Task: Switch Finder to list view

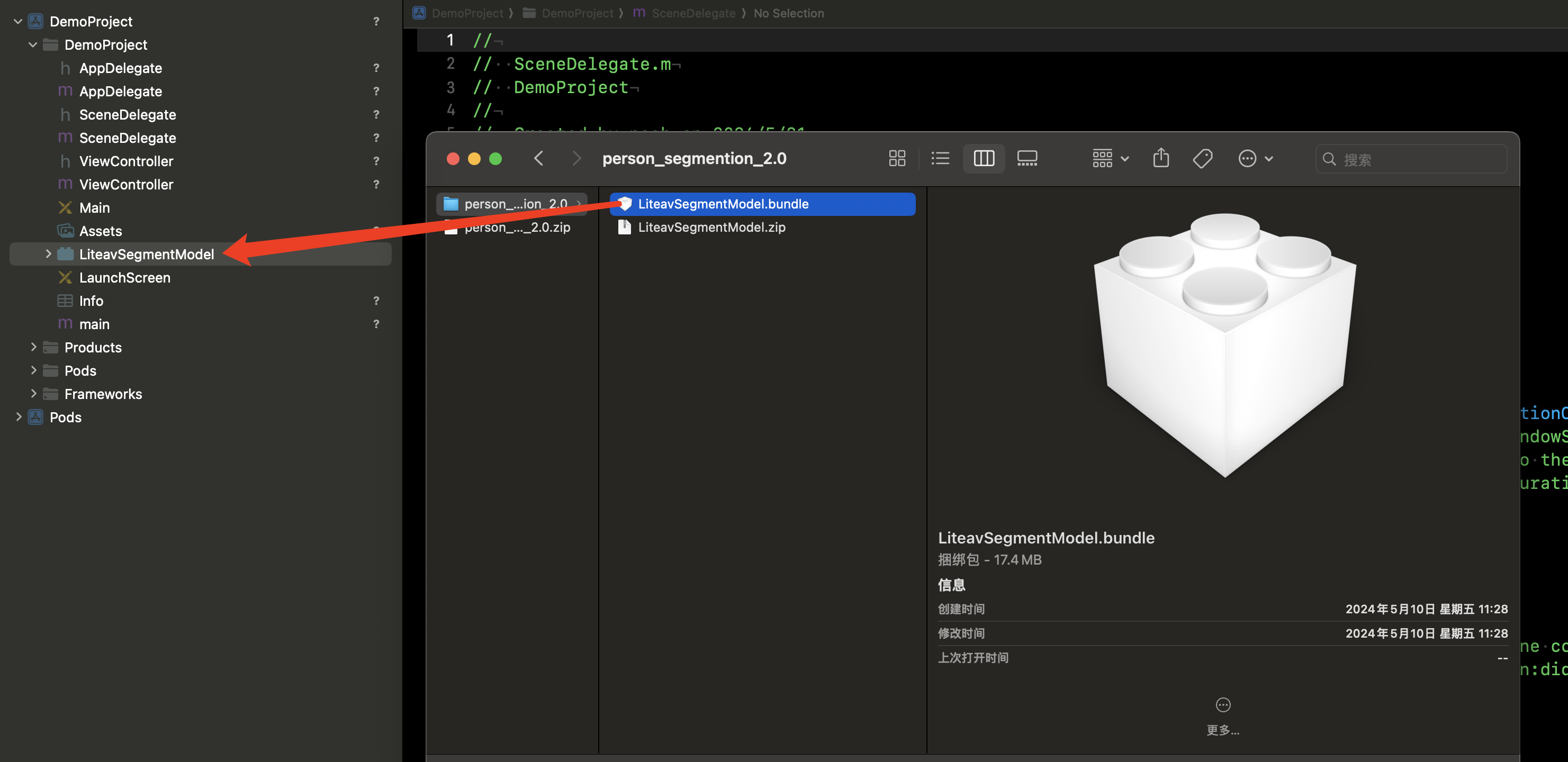Action: pos(940,159)
